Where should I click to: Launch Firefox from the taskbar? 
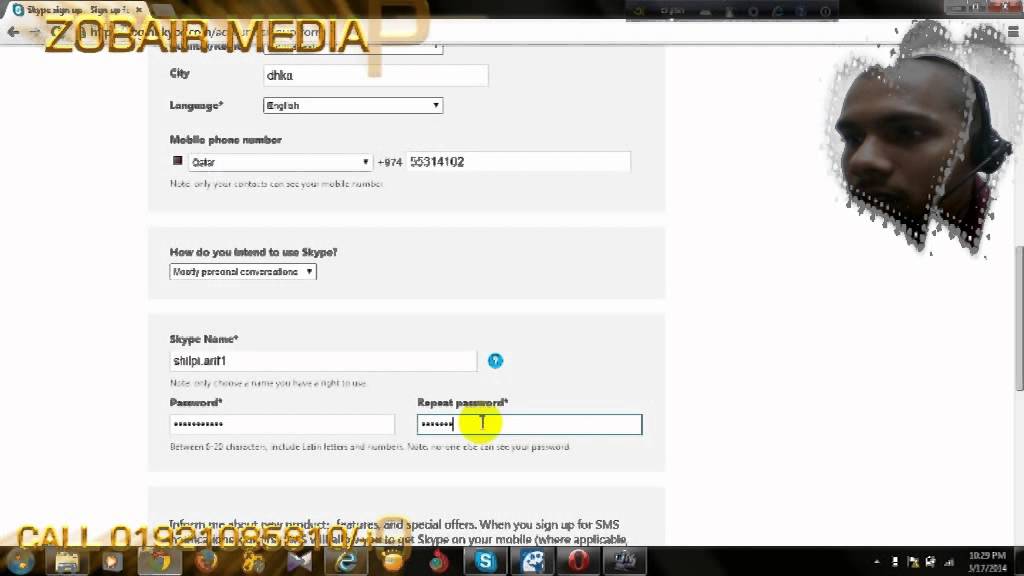pyautogui.click(x=206, y=561)
